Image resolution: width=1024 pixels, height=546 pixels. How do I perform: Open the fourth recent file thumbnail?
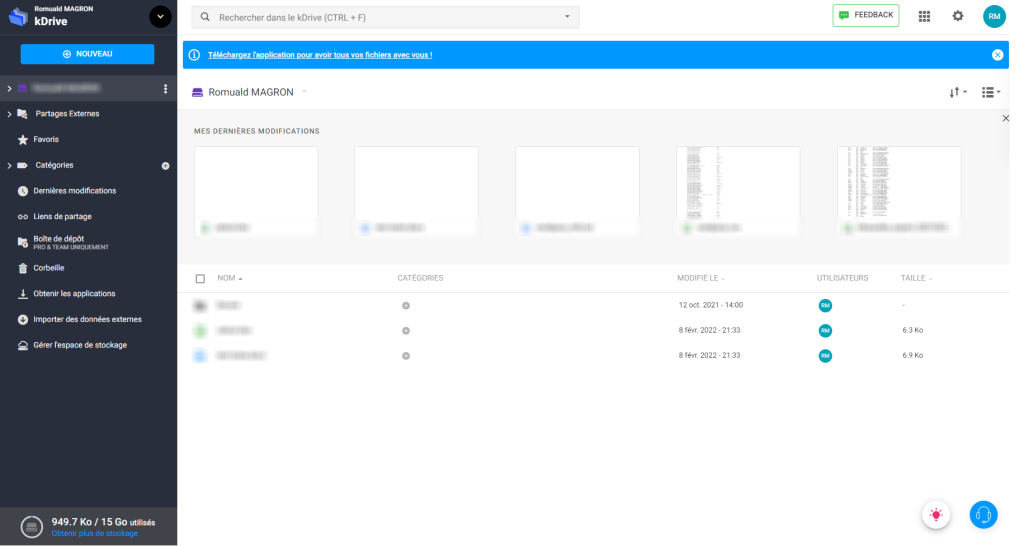[738, 191]
